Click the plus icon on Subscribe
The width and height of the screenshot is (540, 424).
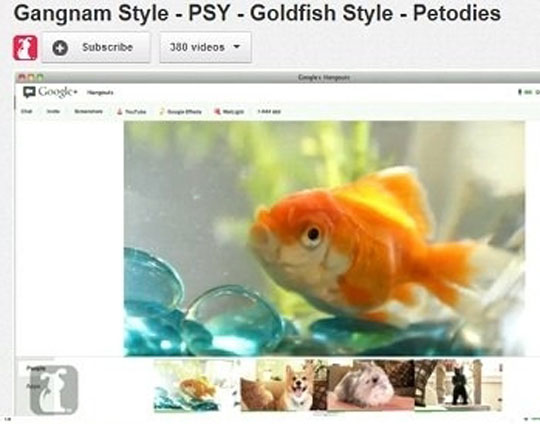(x=60, y=48)
